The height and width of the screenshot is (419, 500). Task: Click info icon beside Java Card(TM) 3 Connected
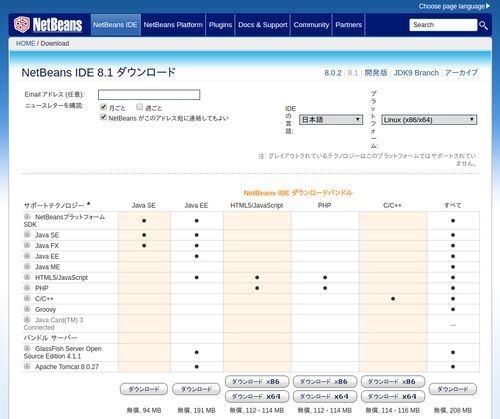27,319
